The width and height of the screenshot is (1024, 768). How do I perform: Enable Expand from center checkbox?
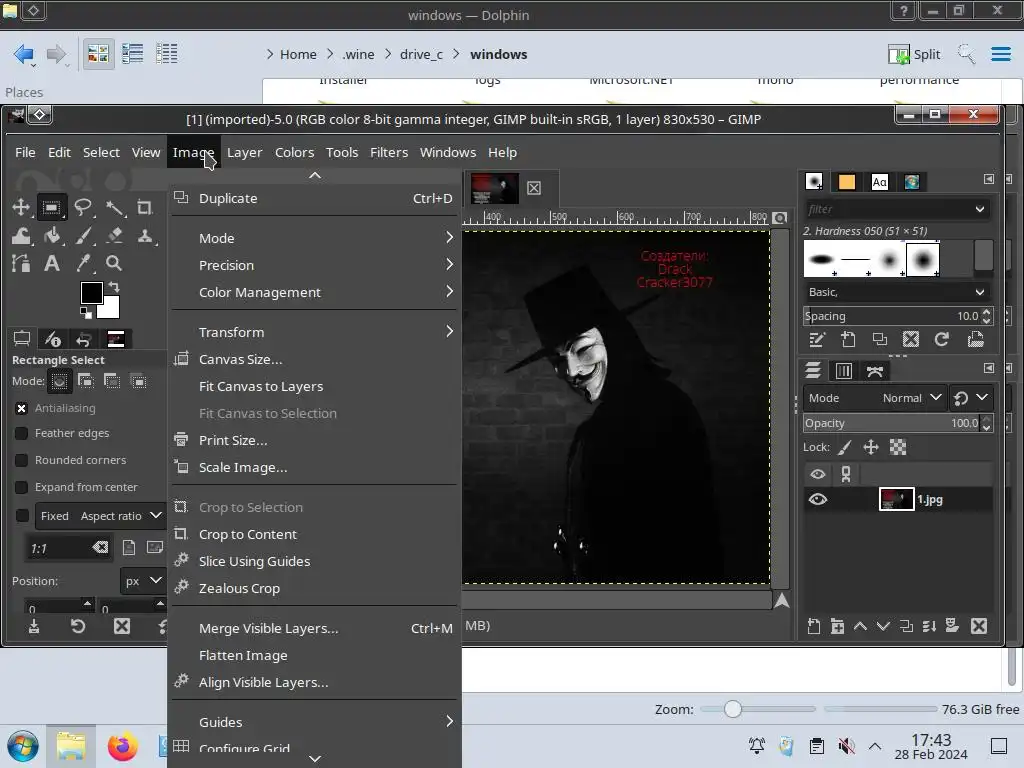tap(22, 487)
